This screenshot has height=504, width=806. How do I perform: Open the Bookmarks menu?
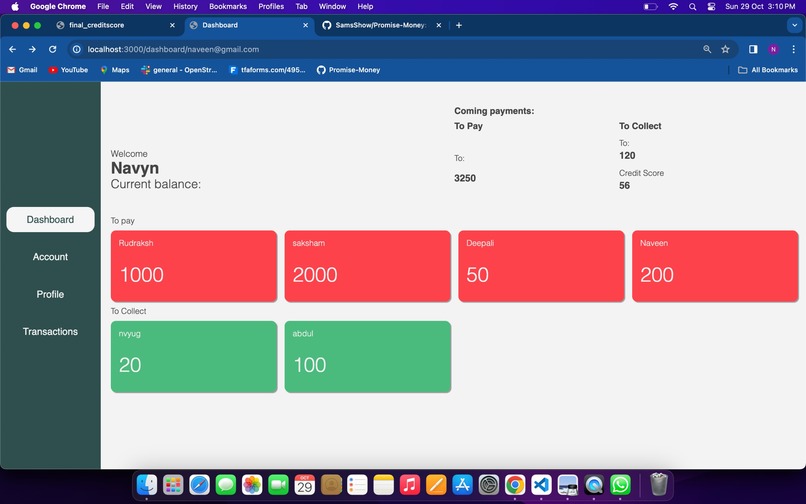[228, 6]
